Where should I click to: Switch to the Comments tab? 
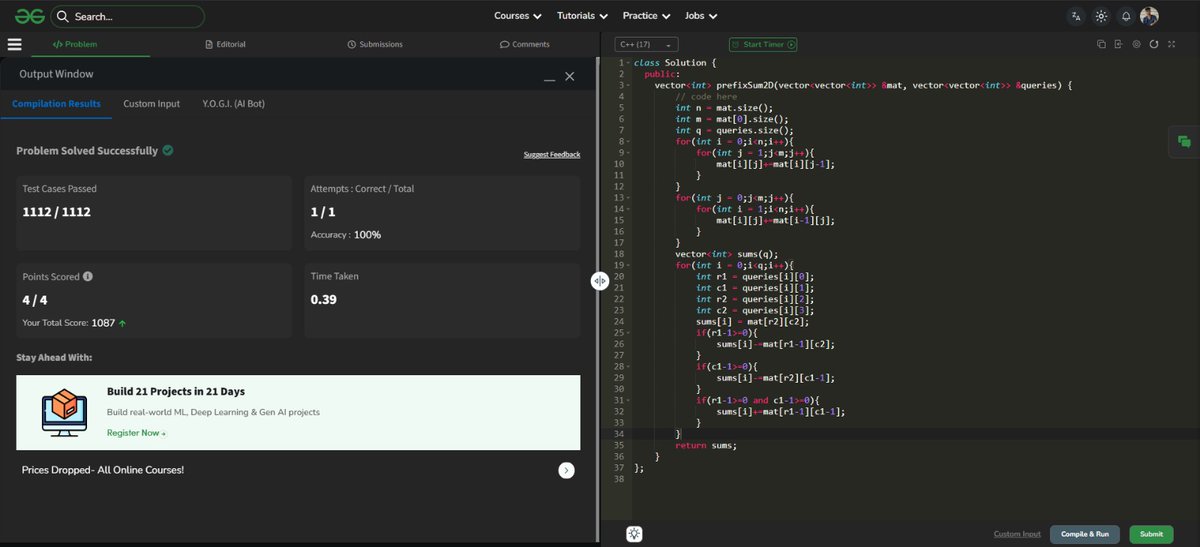(x=525, y=44)
